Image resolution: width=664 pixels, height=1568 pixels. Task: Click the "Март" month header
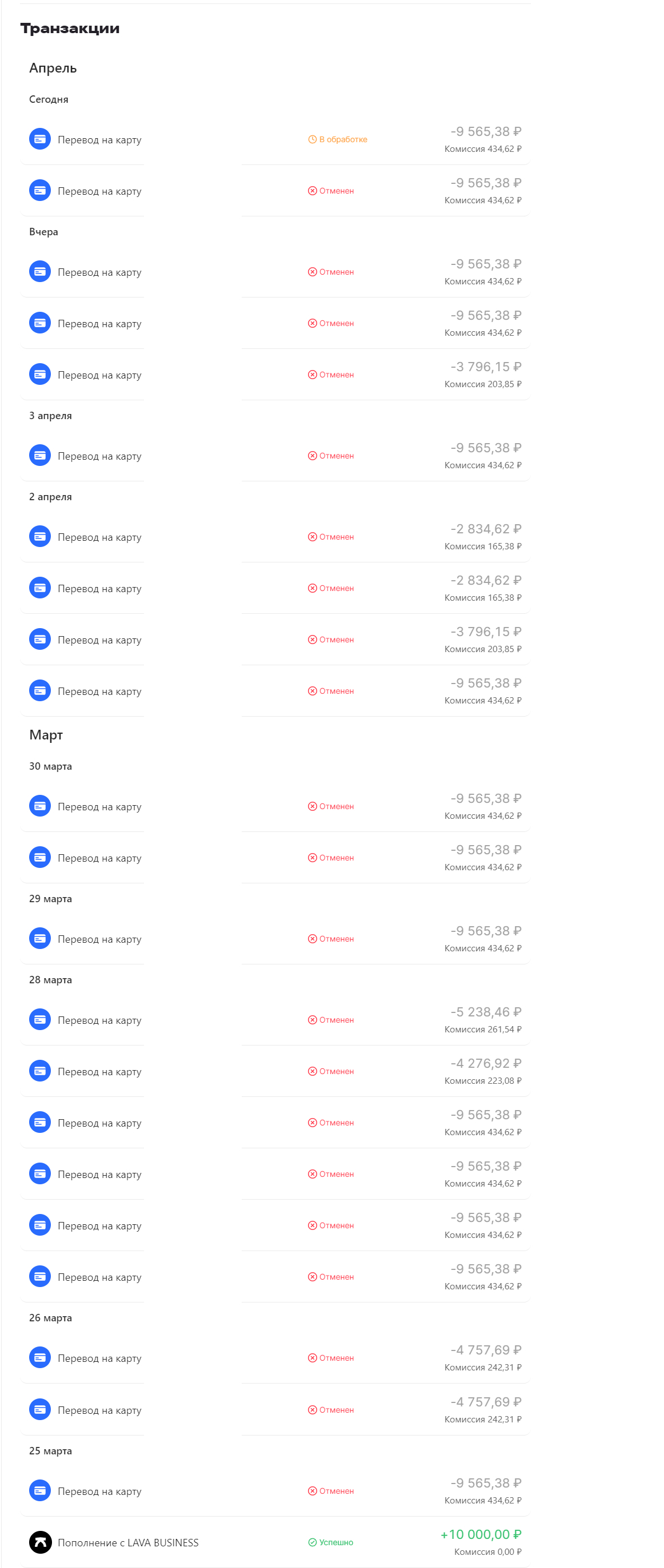[x=46, y=735]
